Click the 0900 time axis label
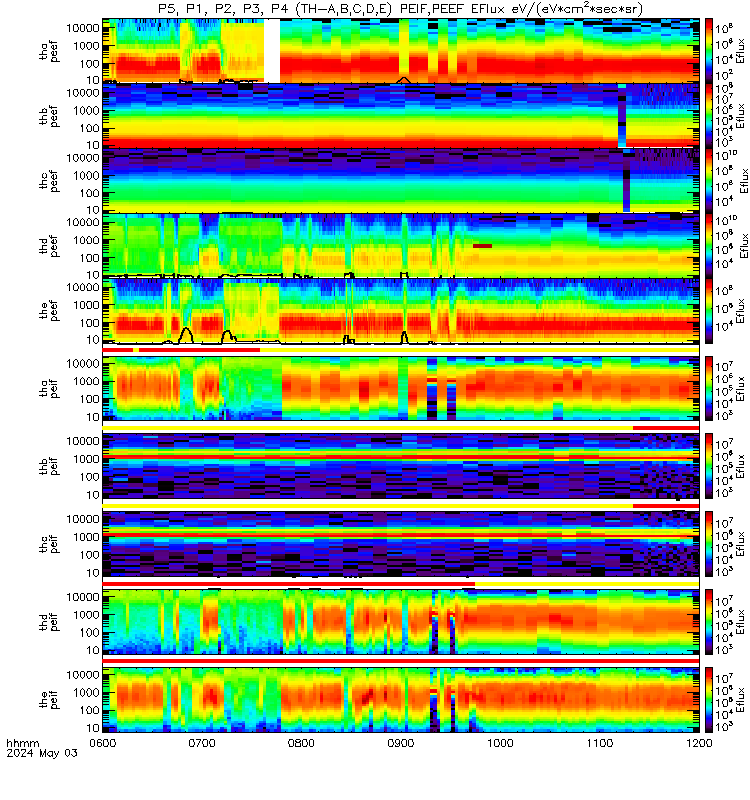The image size is (750, 800). pos(401,743)
